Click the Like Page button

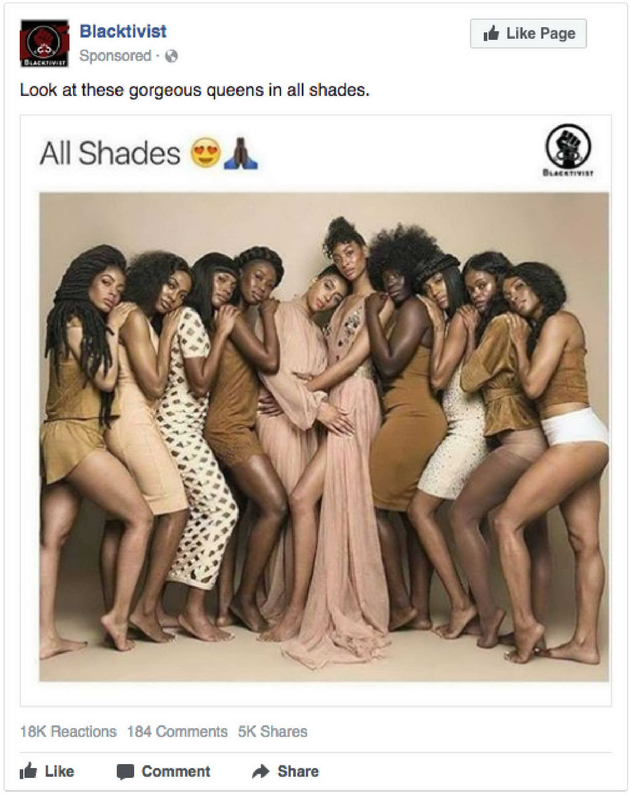(528, 34)
